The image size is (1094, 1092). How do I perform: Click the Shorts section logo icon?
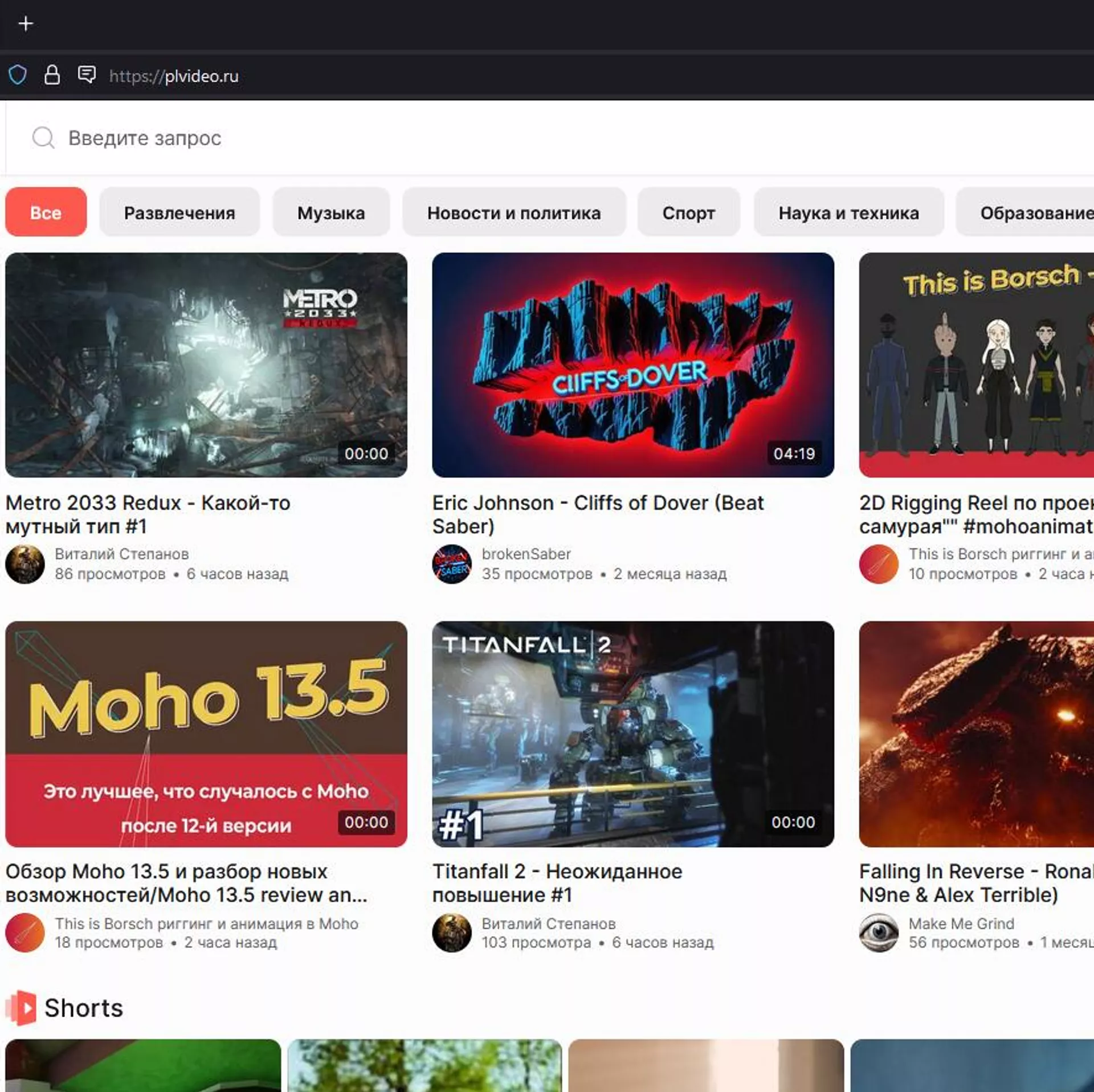coord(22,1007)
